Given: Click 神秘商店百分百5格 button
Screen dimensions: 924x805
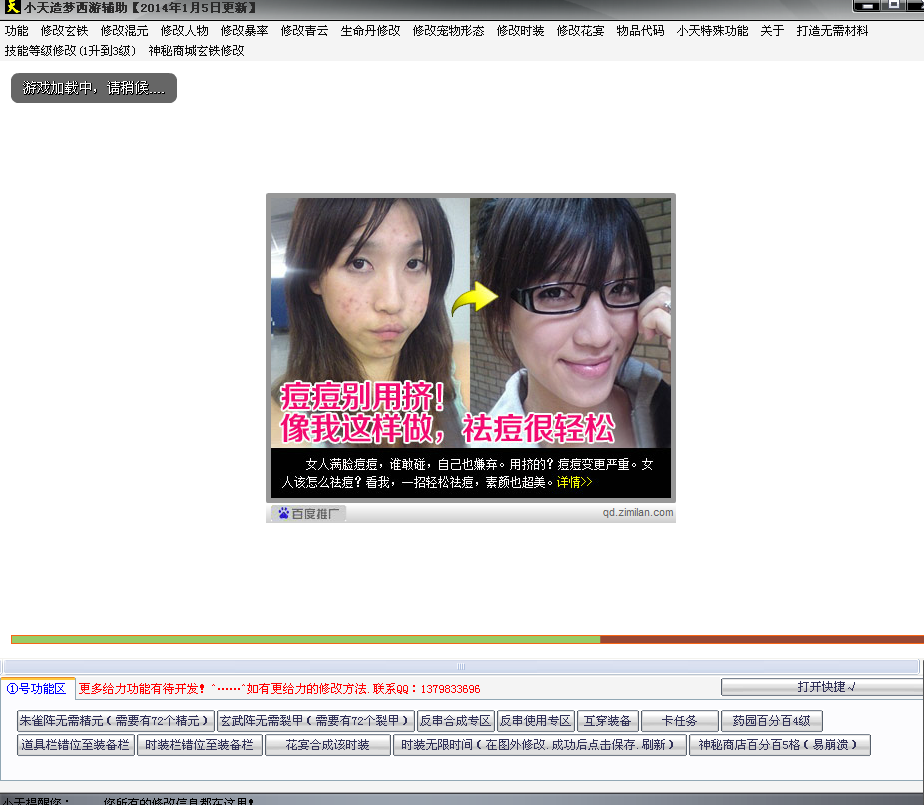Looking at the screenshot, I should point(780,745).
